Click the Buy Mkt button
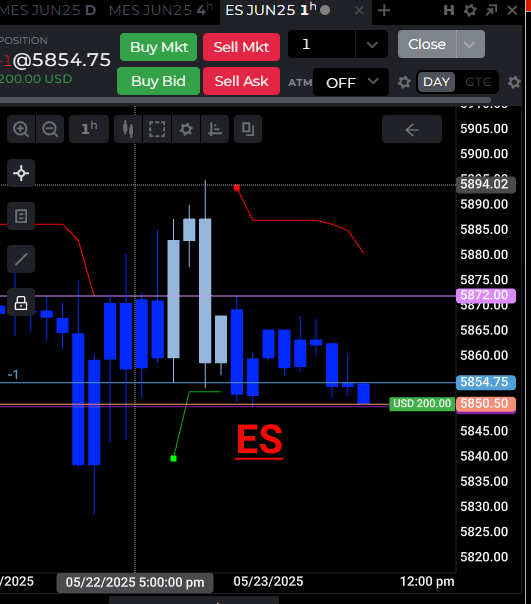This screenshot has height=604, width=531. click(158, 47)
